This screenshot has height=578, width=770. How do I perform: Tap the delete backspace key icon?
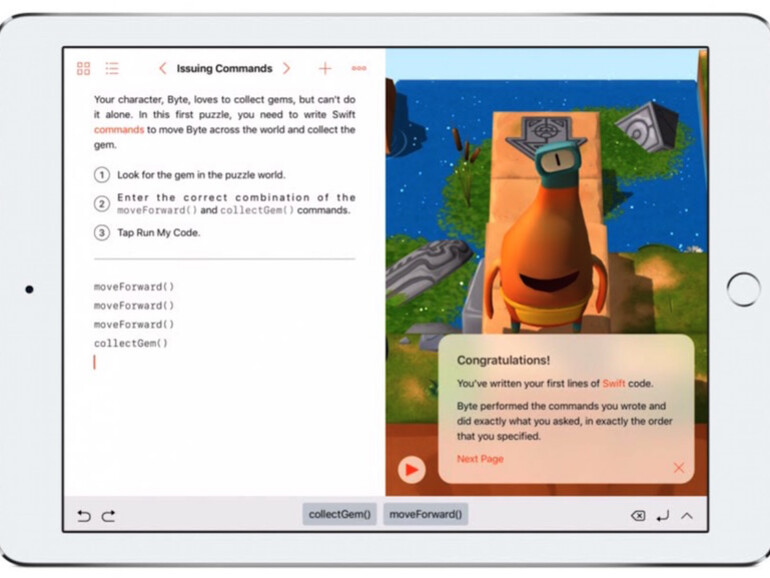coord(637,516)
